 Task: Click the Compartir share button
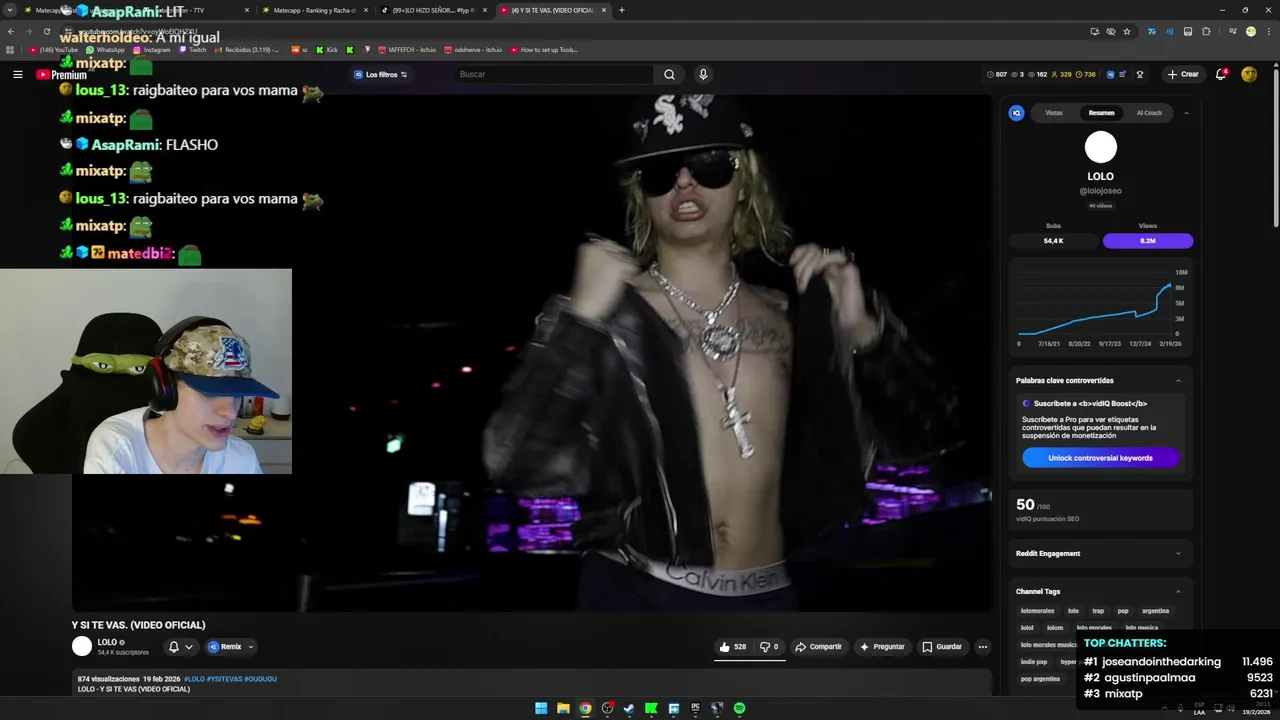click(x=818, y=647)
